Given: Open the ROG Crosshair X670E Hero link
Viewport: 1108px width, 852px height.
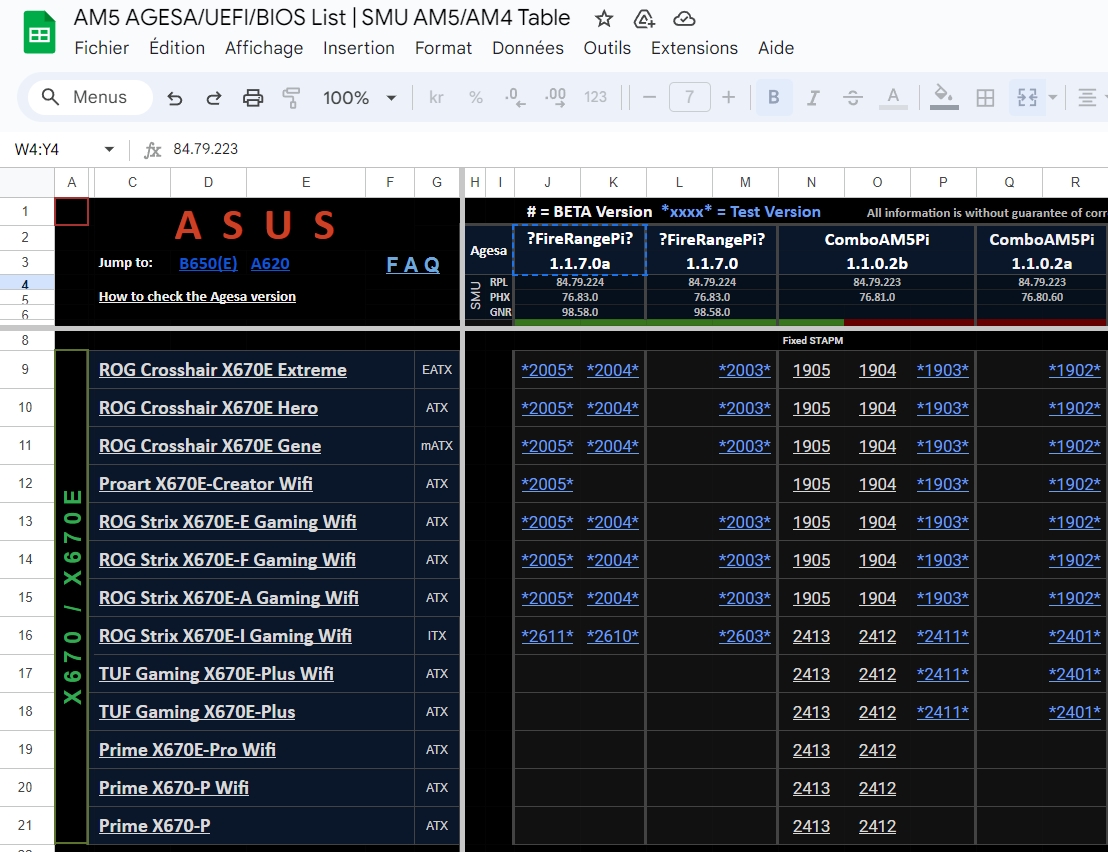Looking at the screenshot, I should click(208, 408).
